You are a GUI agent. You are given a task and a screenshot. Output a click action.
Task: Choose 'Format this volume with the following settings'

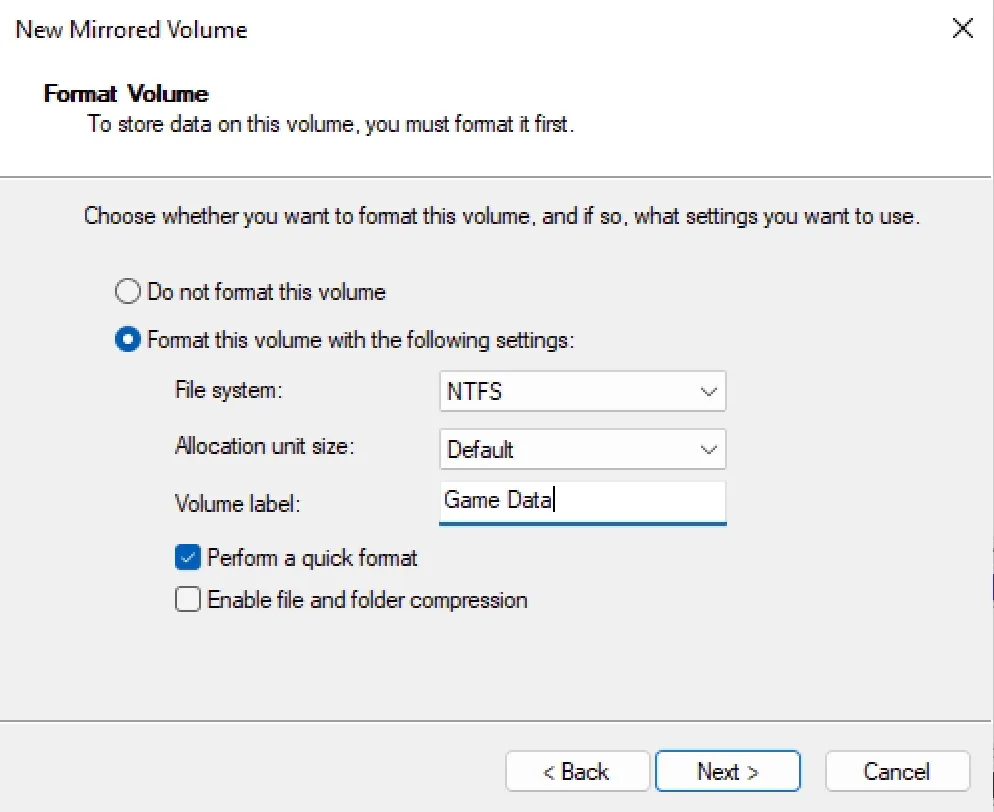[127, 339]
